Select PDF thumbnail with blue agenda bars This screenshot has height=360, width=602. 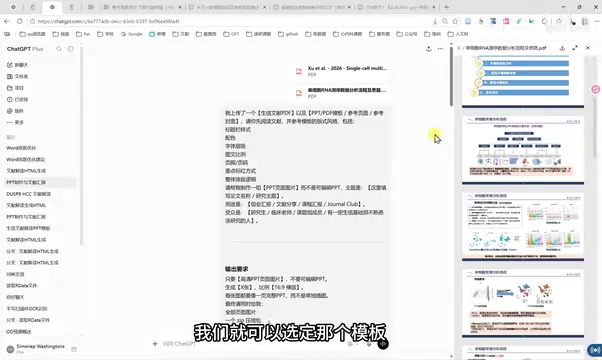point(523,81)
